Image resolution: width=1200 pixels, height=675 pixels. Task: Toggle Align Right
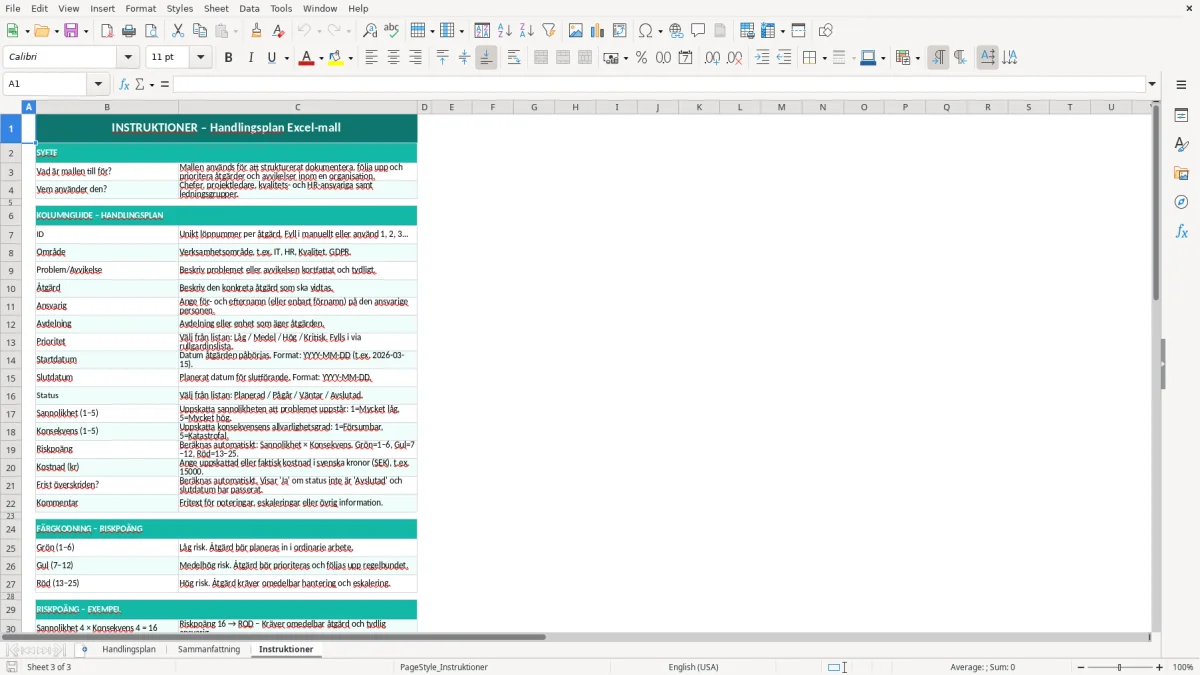click(x=415, y=58)
